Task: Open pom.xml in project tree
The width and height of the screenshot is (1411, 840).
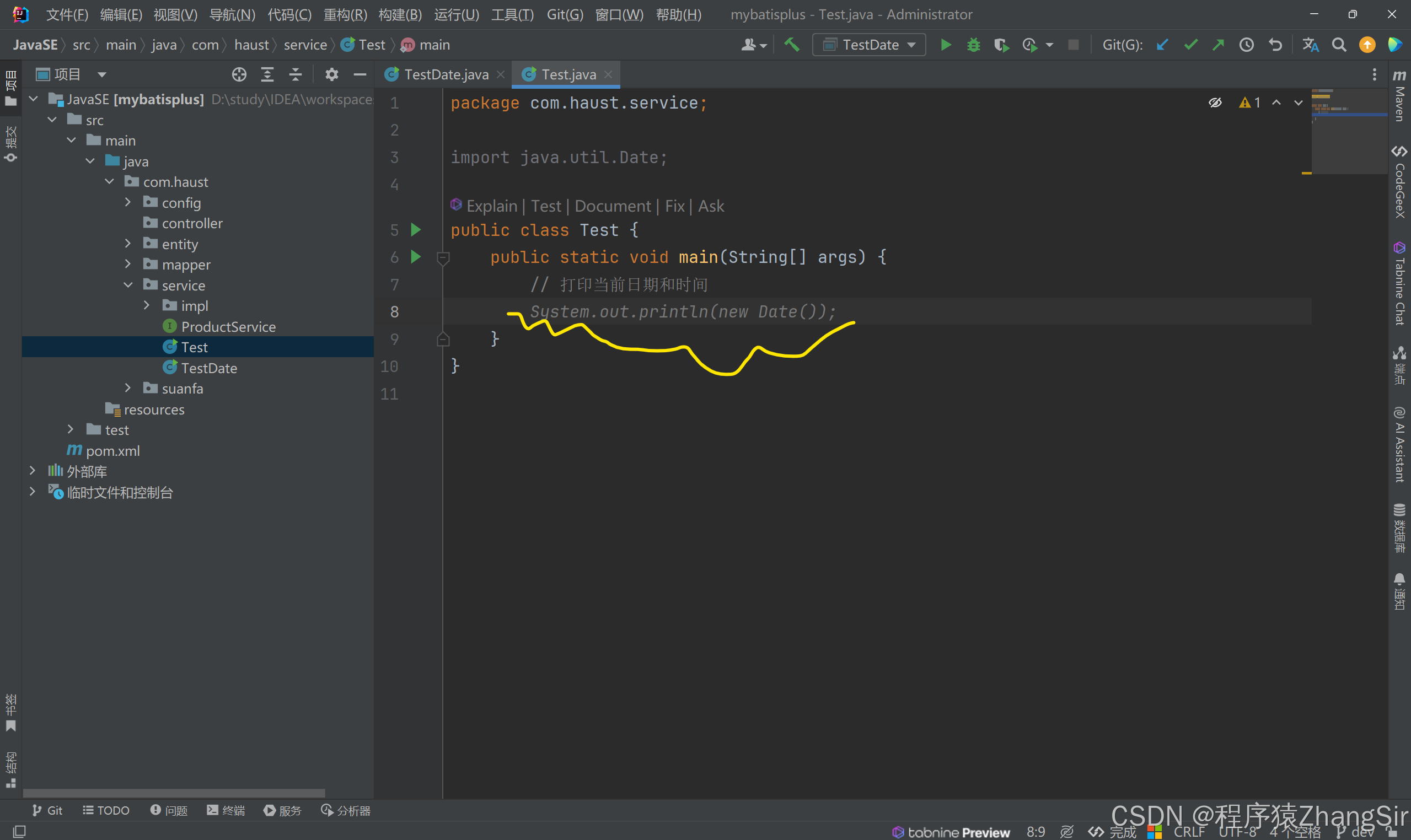Action: point(112,450)
